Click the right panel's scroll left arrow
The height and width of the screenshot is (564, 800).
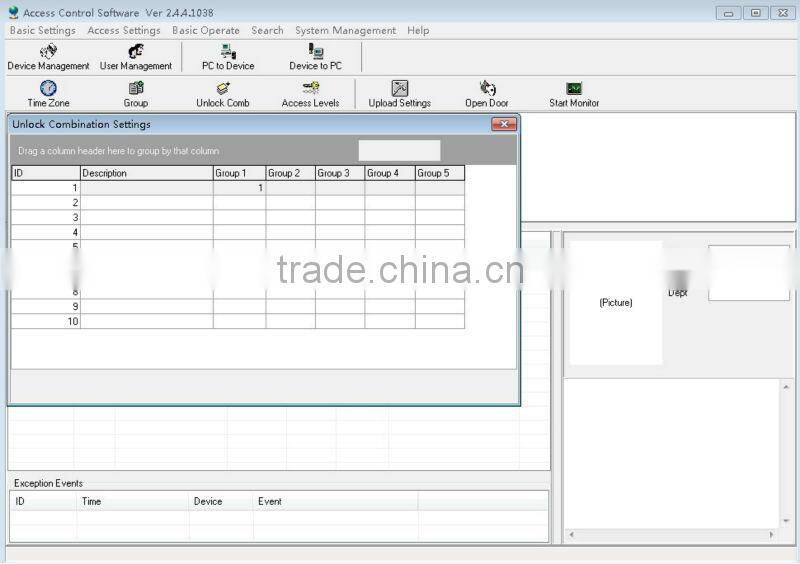coord(571,534)
